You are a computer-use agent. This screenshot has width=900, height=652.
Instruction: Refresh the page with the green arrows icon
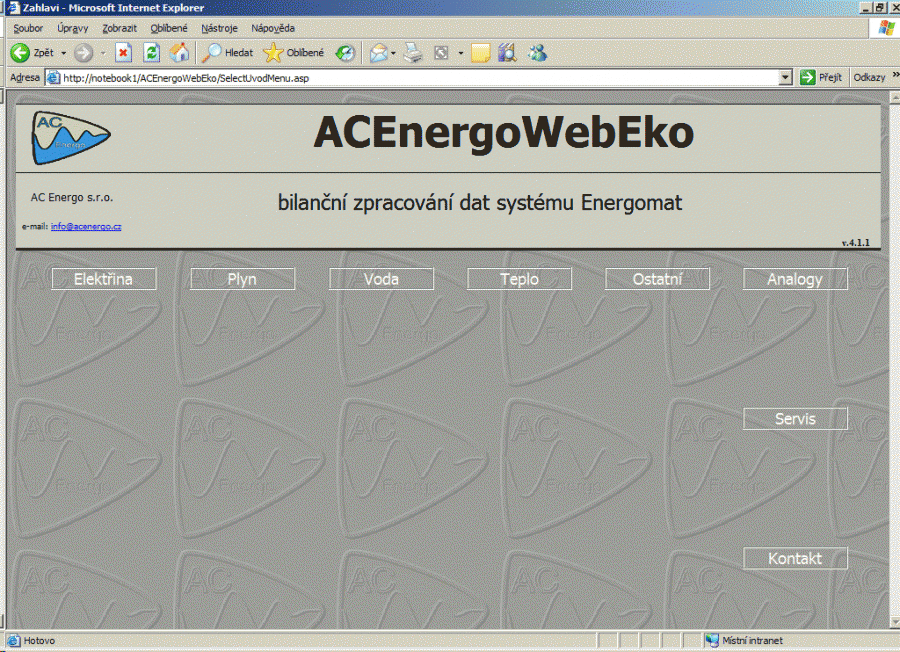pyautogui.click(x=152, y=53)
